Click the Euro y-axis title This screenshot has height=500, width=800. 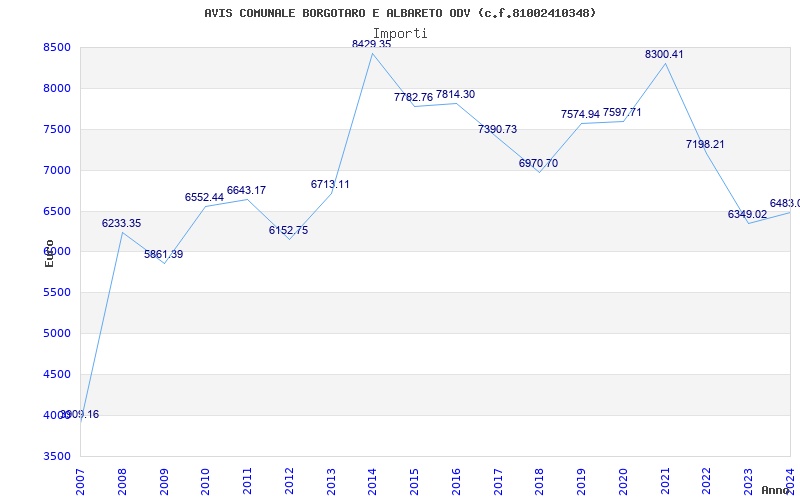pyautogui.click(x=49, y=254)
